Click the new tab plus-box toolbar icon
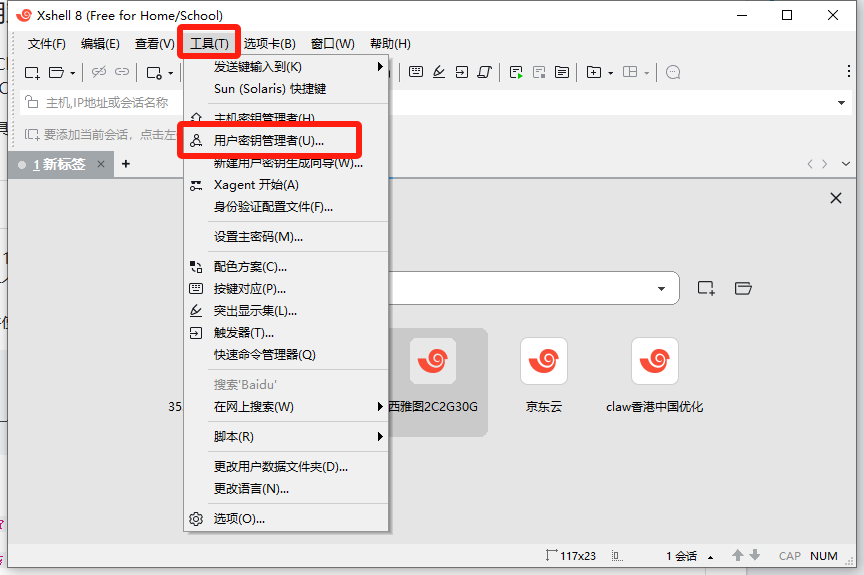This screenshot has height=575, width=864. coord(593,72)
